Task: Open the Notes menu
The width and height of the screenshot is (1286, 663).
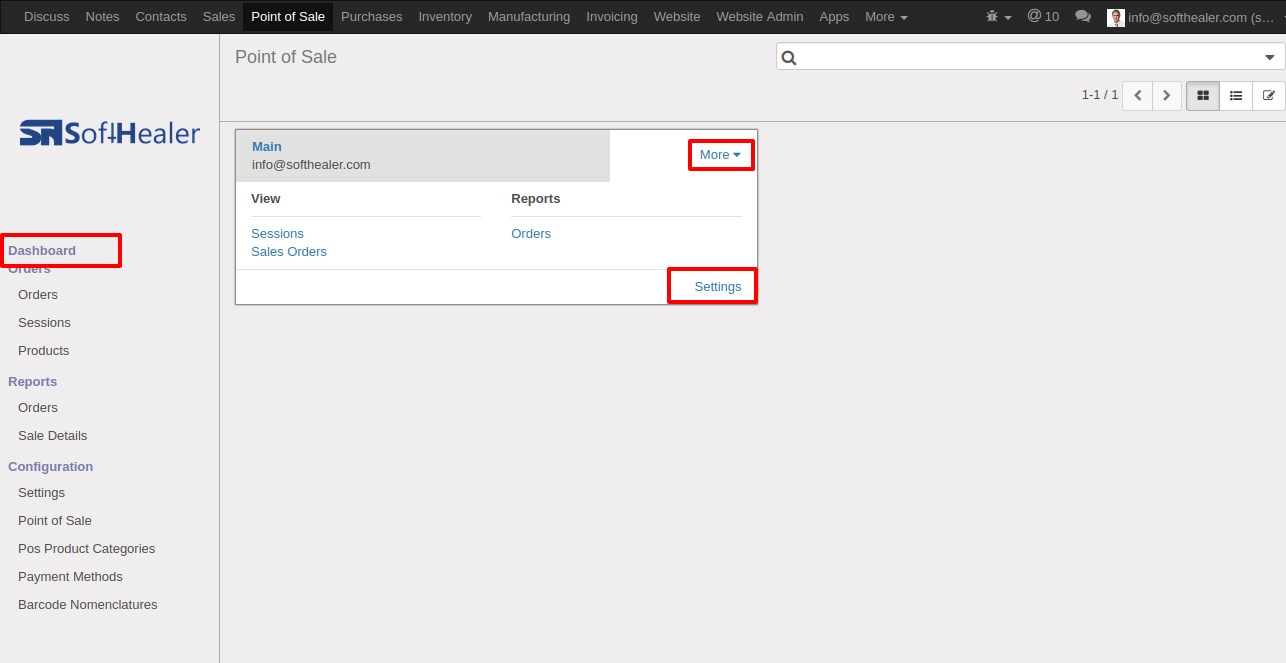Action: point(102,17)
